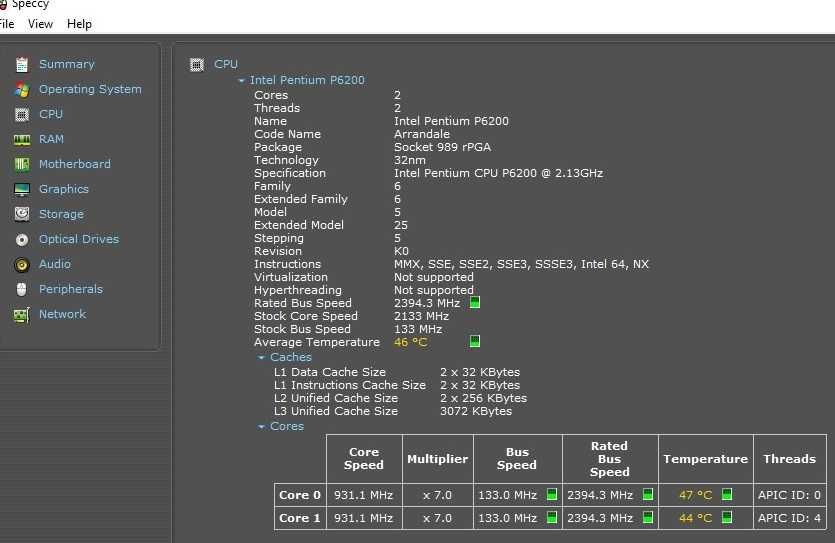This screenshot has width=835, height=543.
Task: Open the Motherboard section
Action: click(75, 164)
